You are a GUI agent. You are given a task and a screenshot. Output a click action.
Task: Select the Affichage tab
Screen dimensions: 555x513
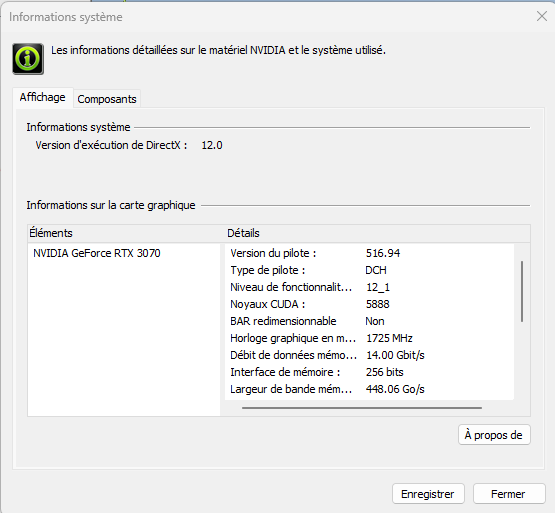pos(42,97)
